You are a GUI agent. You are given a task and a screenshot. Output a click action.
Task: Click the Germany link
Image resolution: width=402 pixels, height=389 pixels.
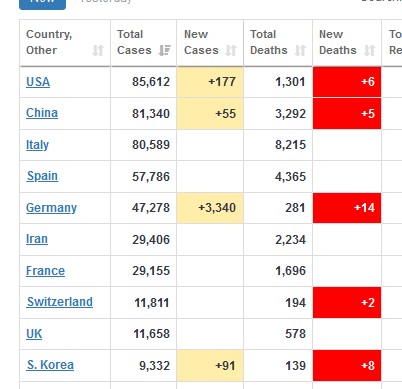pos(51,208)
